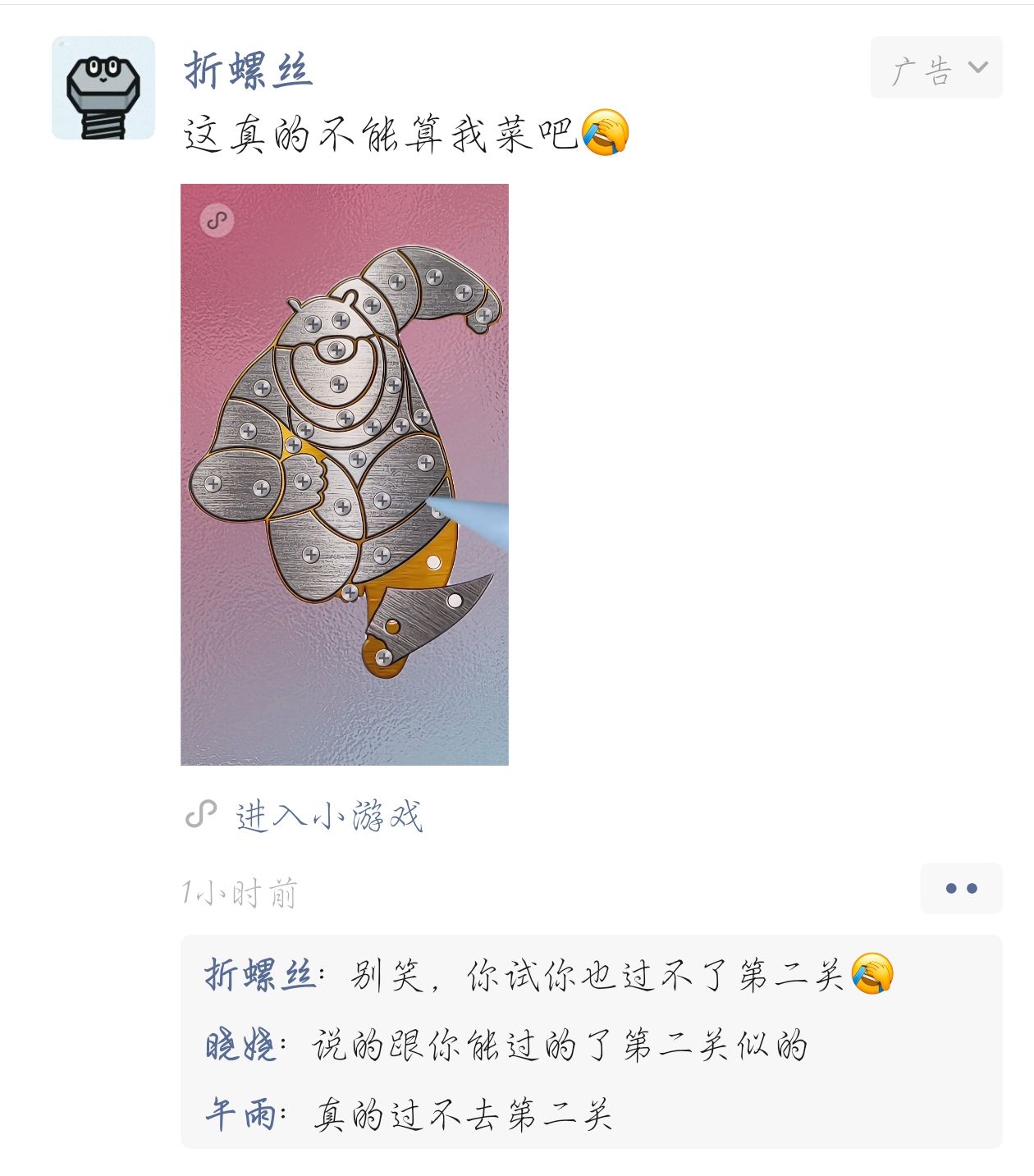Click 进入小游戏 to enter the mini game
The image size is (1034, 1176).
click(329, 816)
